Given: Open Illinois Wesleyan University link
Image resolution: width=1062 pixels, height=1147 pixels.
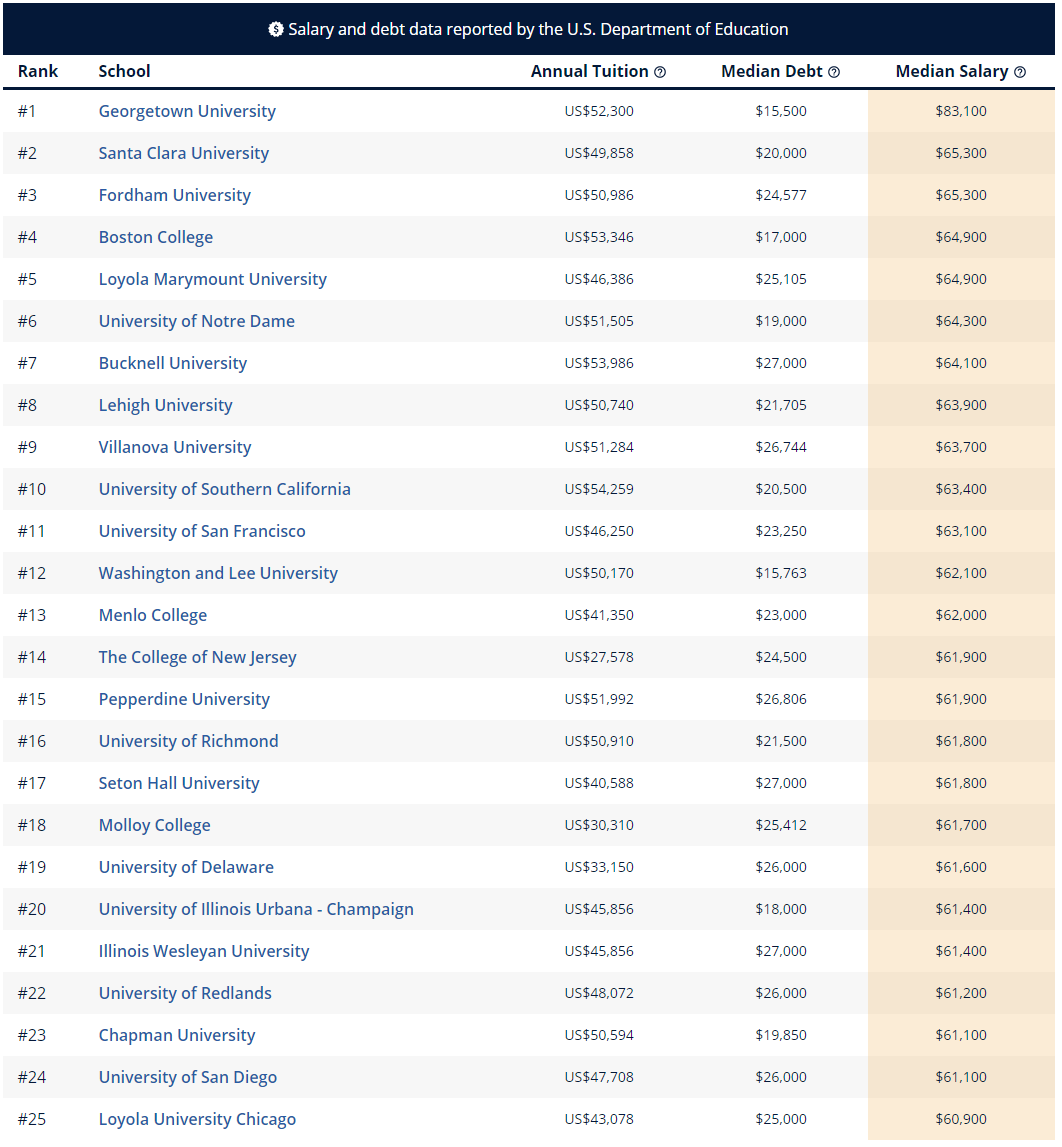Looking at the screenshot, I should tap(204, 952).
